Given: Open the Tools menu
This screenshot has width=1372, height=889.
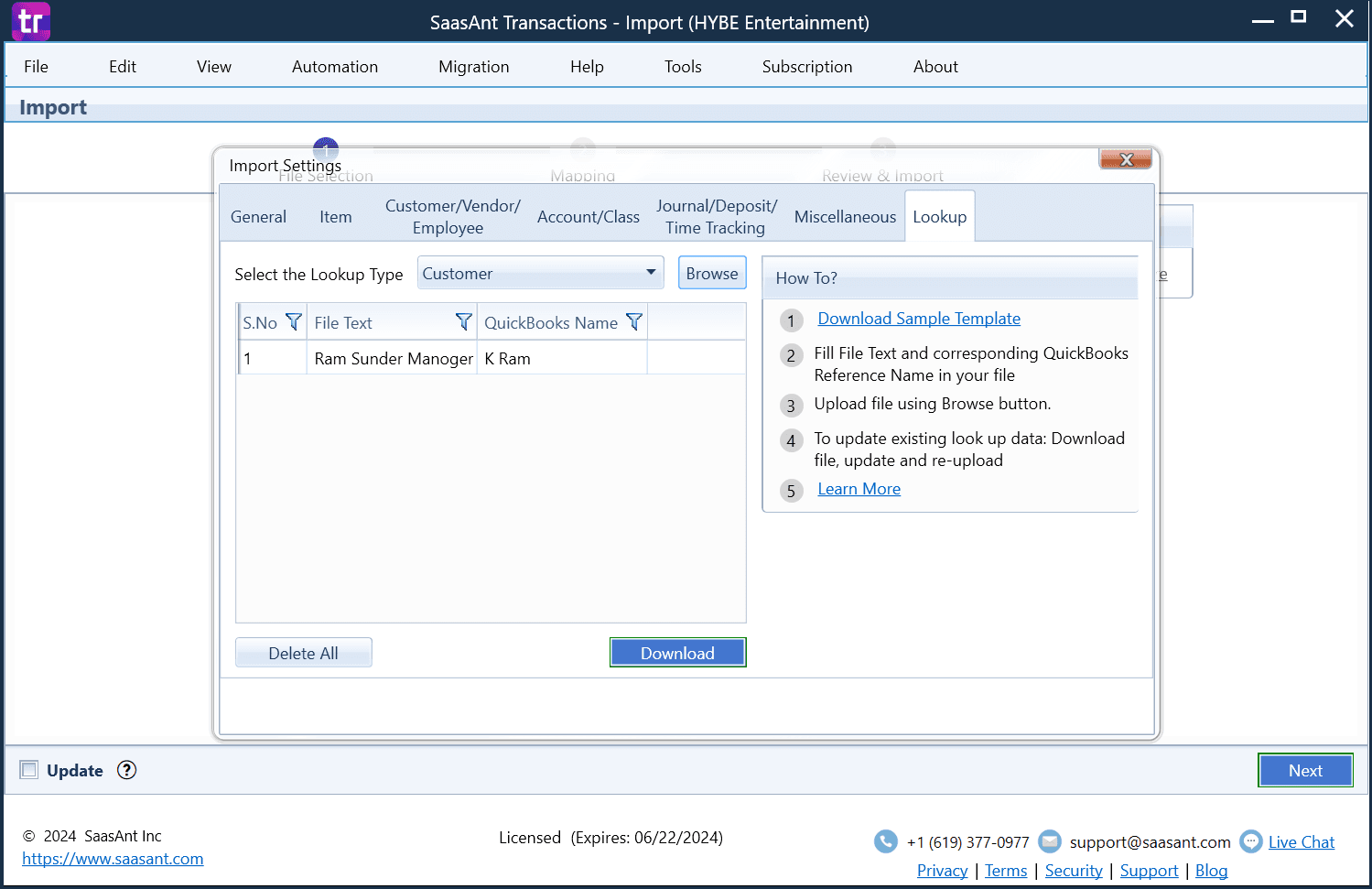Looking at the screenshot, I should [683, 67].
